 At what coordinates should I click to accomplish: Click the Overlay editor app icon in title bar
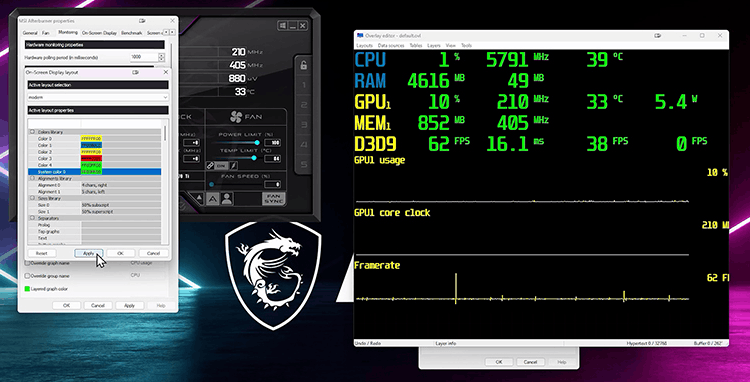tap(360, 35)
